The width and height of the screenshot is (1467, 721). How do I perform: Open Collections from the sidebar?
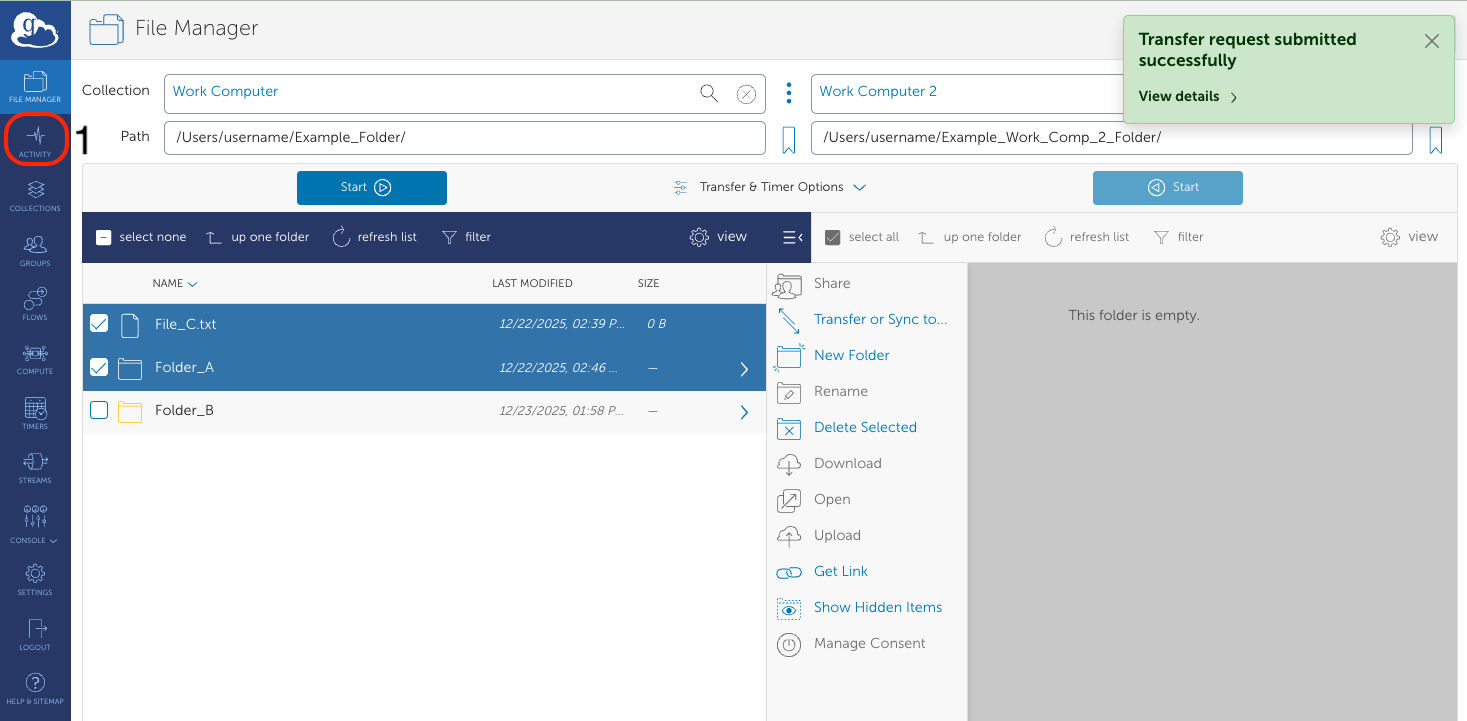35,195
